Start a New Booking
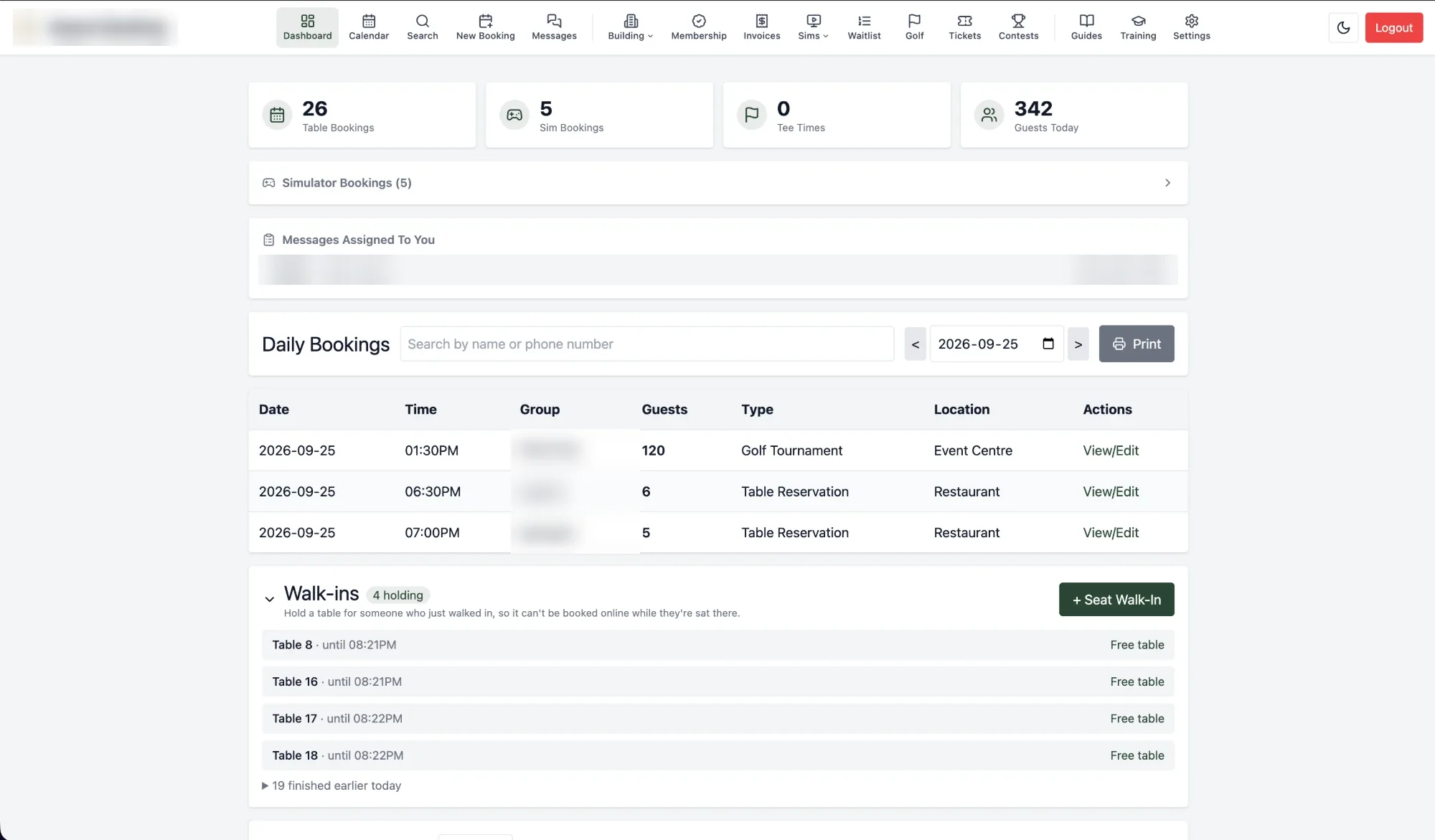This screenshot has width=1435, height=840. click(486, 28)
